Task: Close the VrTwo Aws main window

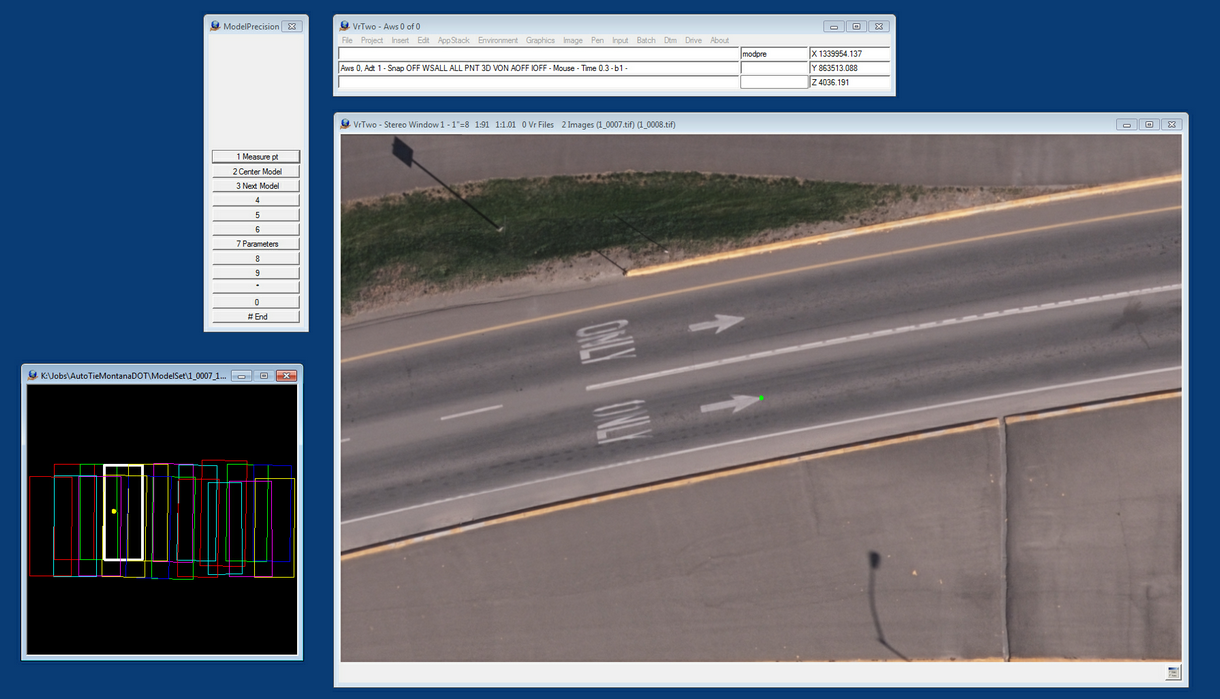Action: pos(879,26)
